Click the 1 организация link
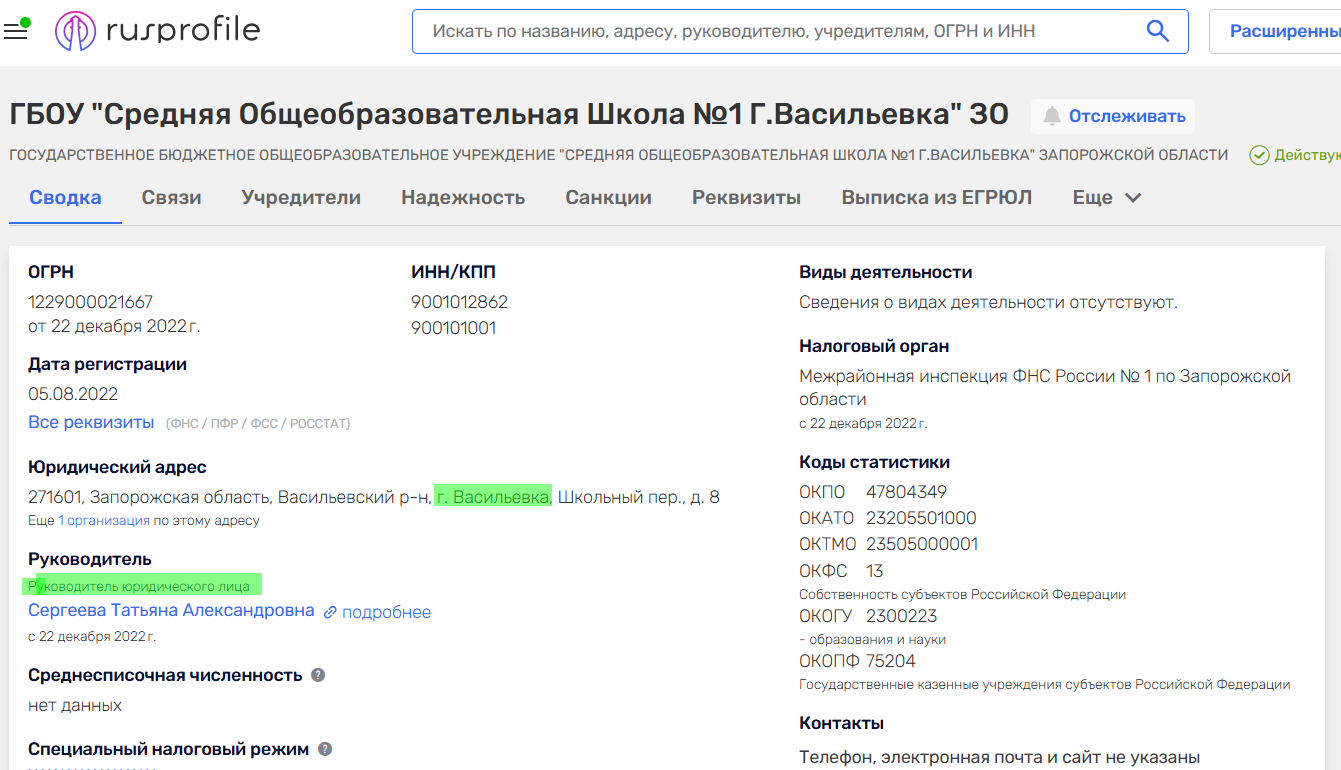The width and height of the screenshot is (1341, 770). click(104, 521)
